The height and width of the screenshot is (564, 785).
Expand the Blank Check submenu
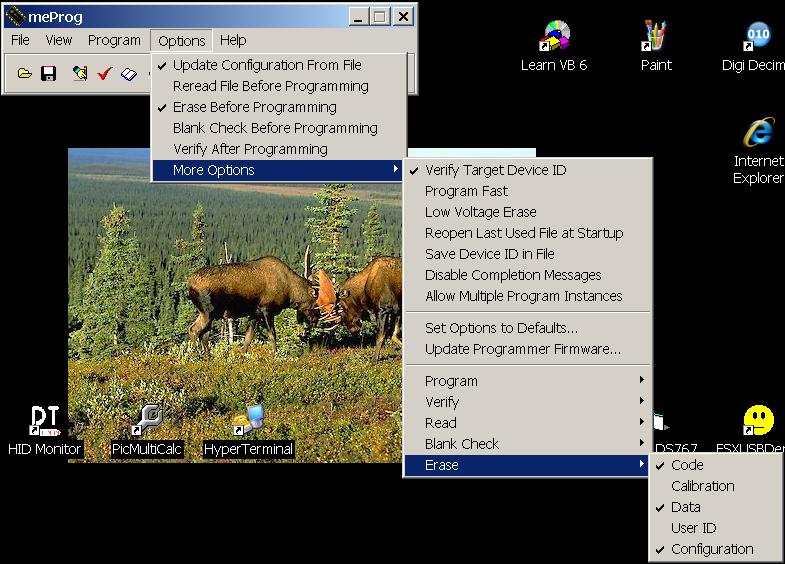pyautogui.click(x=461, y=444)
